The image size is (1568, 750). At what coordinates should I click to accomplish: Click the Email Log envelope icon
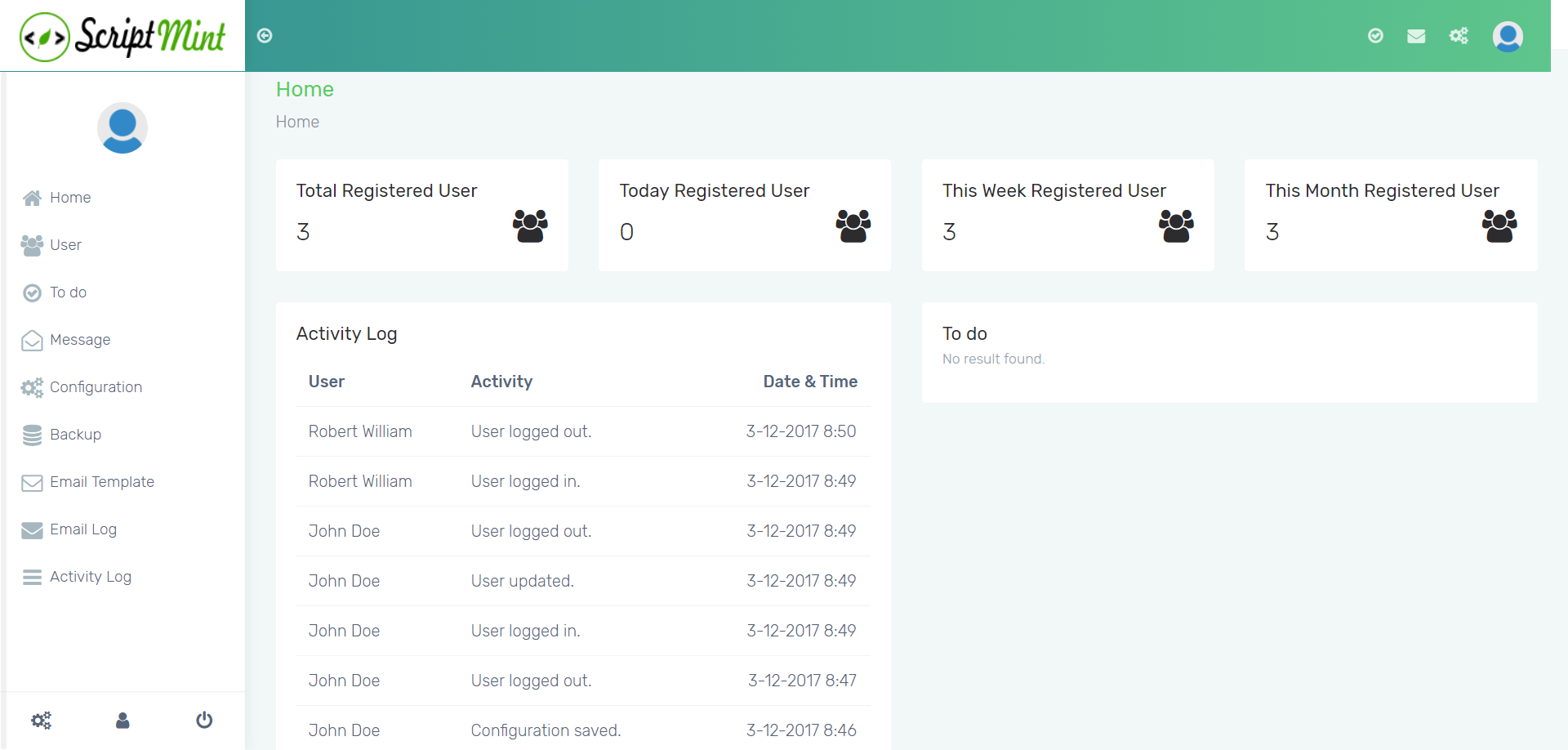(x=32, y=530)
